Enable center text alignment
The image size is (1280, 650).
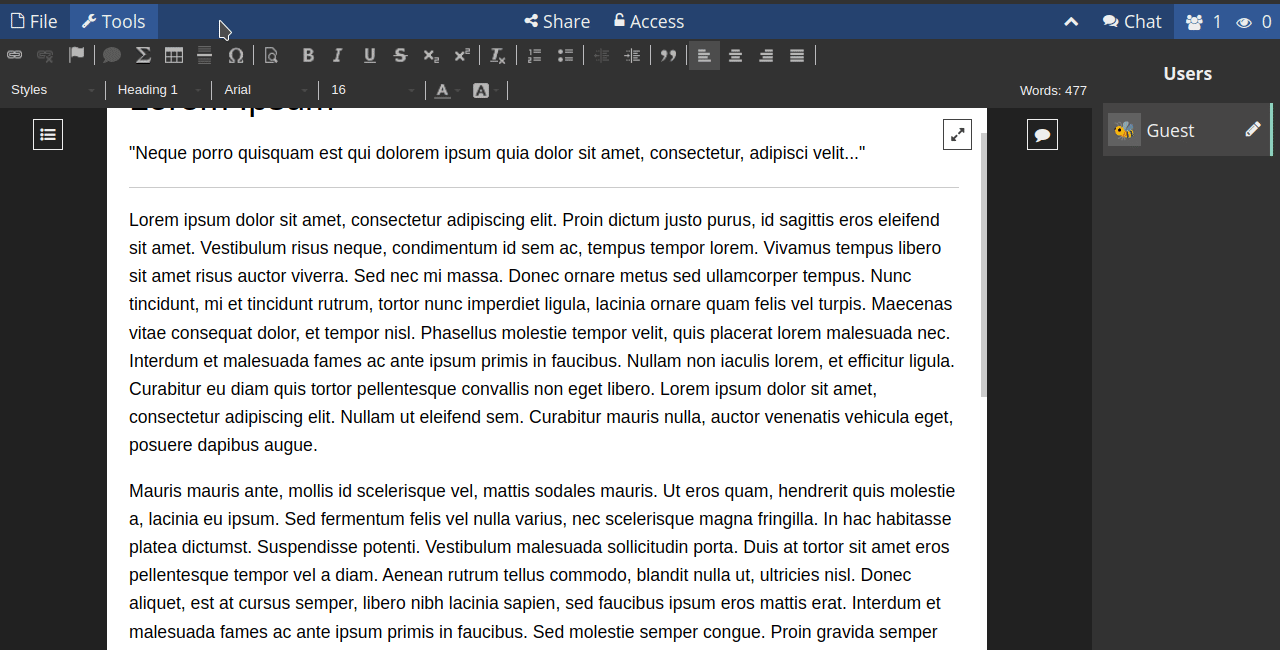click(735, 56)
